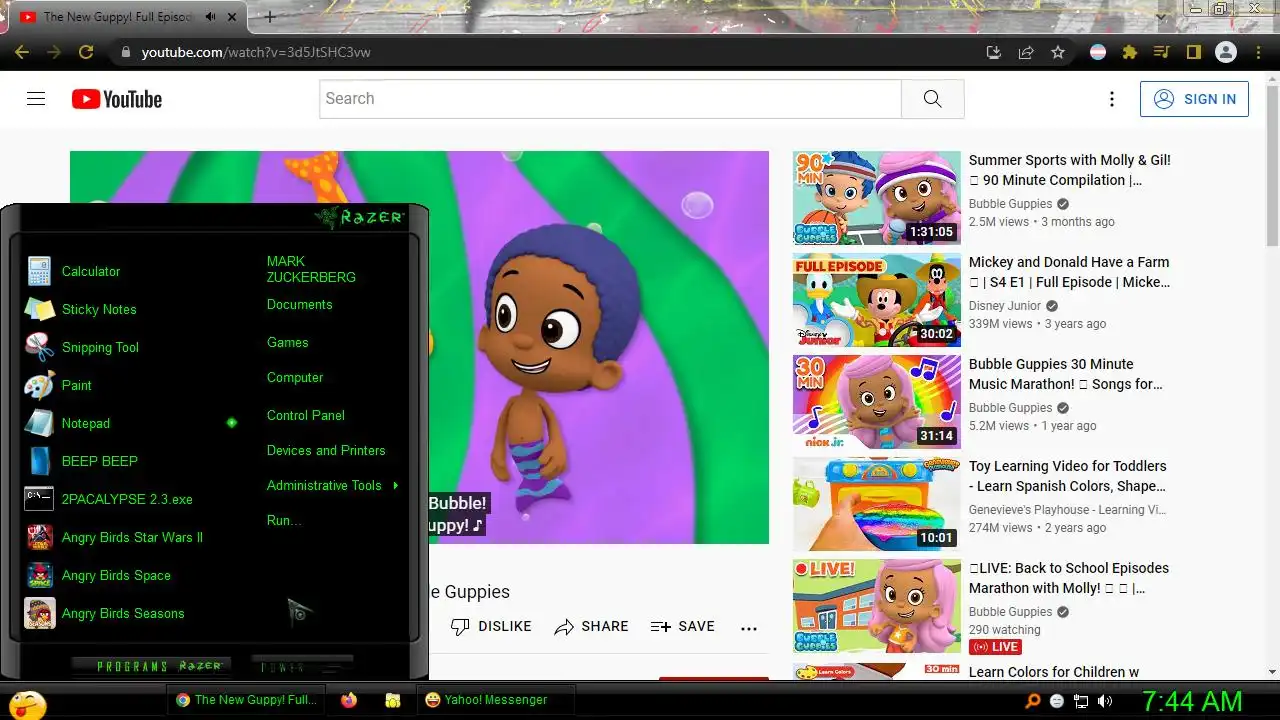Go back with the browser back arrow
This screenshot has width=1280, height=720.
[x=21, y=52]
